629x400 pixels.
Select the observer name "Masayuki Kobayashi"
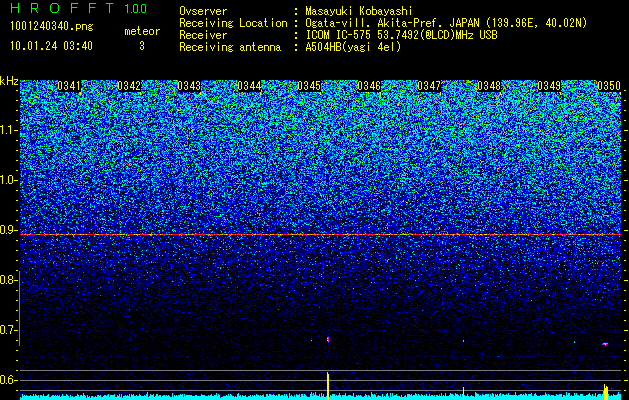coord(359,11)
